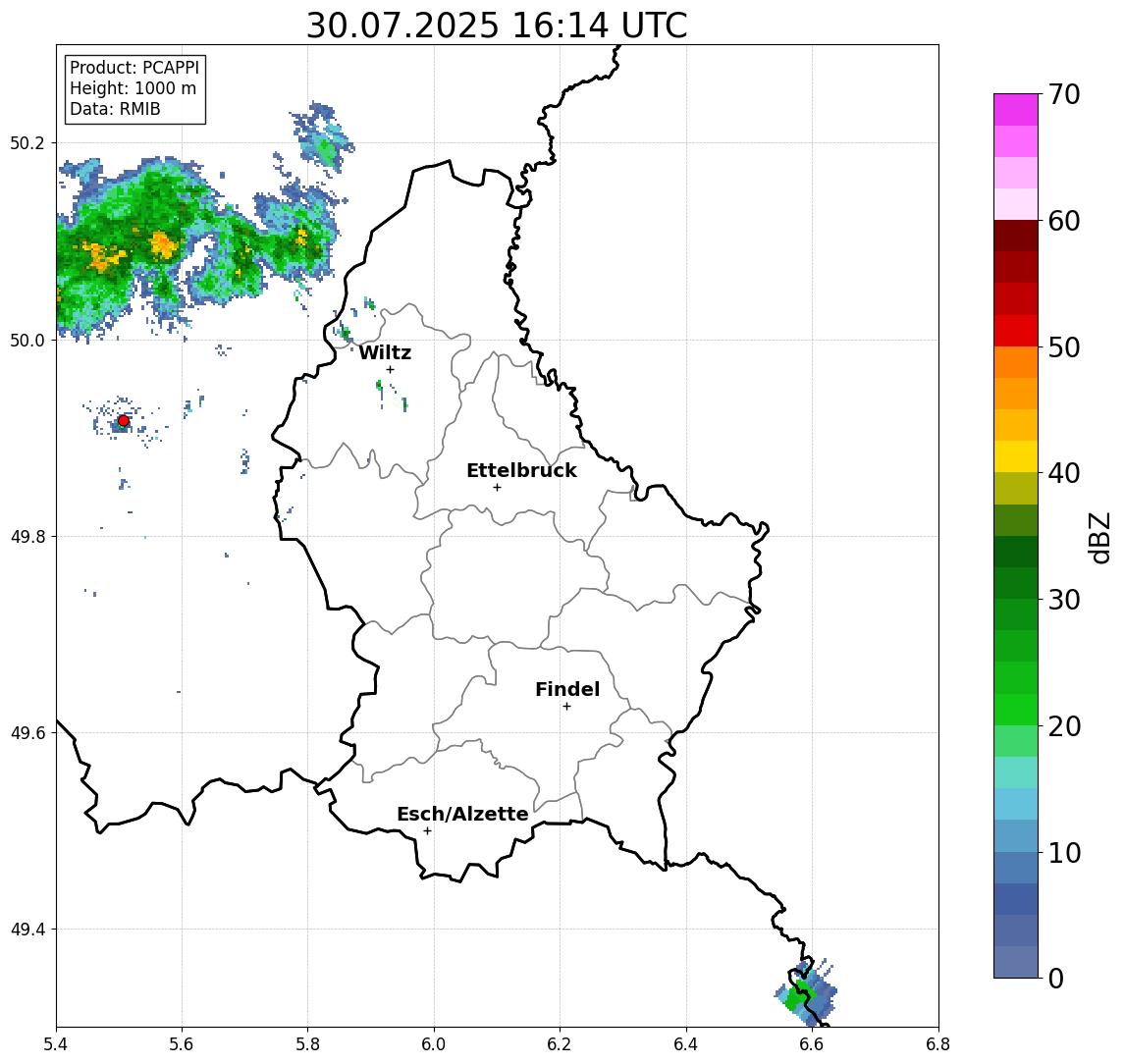Click longitude axis label 6.6
1124x1064 pixels.
point(812,1044)
